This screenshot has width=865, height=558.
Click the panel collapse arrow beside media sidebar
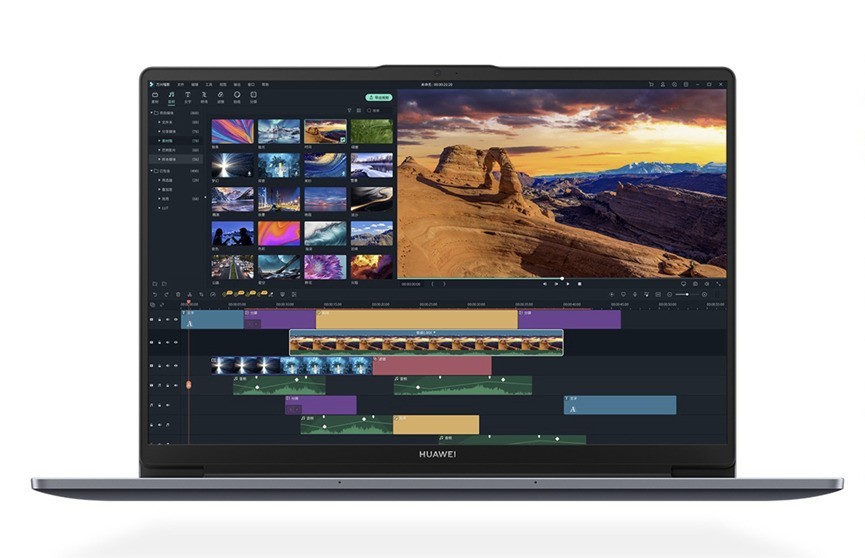[205, 197]
